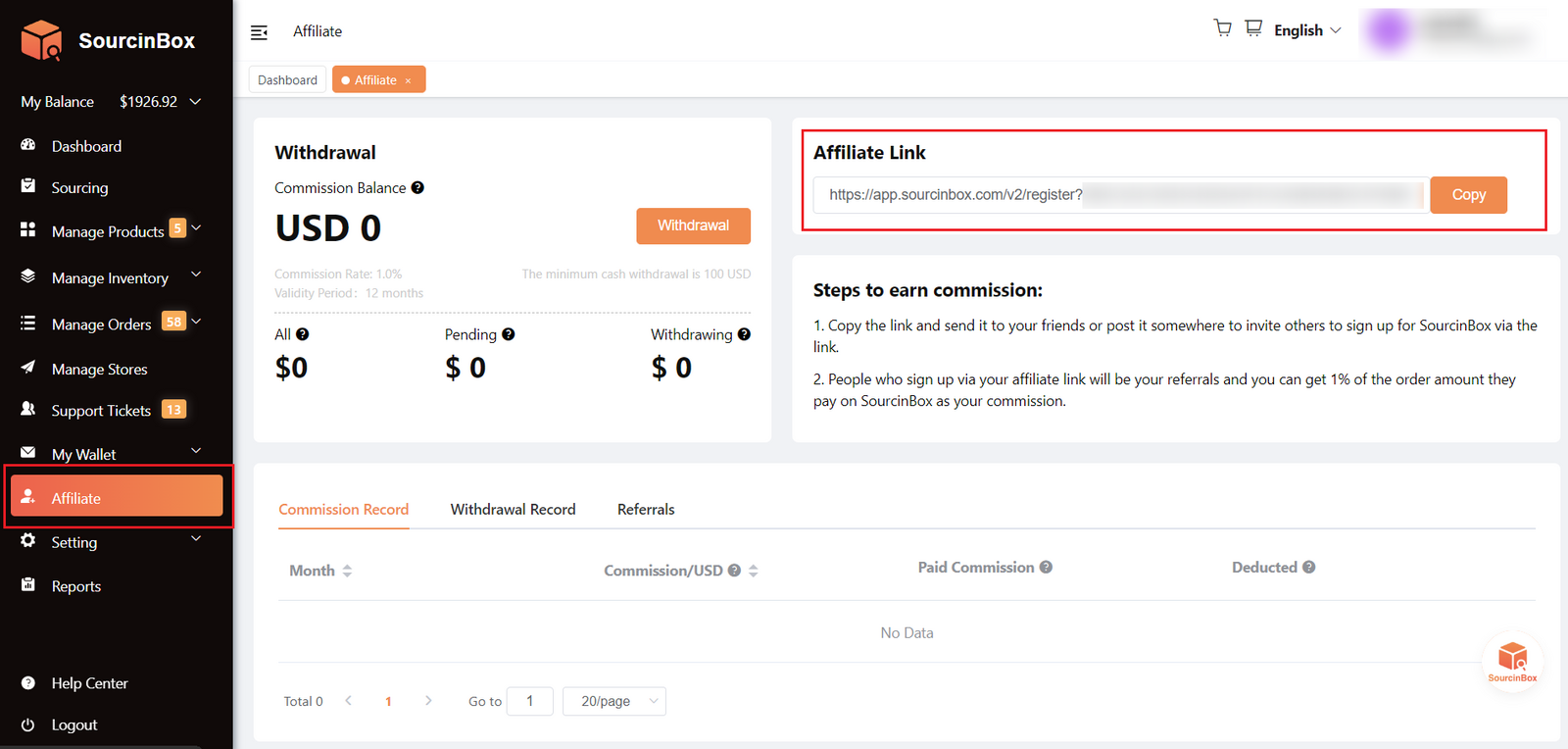This screenshot has width=1568, height=749.
Task: Click the Manage Stores paper plane icon
Action: click(x=28, y=368)
